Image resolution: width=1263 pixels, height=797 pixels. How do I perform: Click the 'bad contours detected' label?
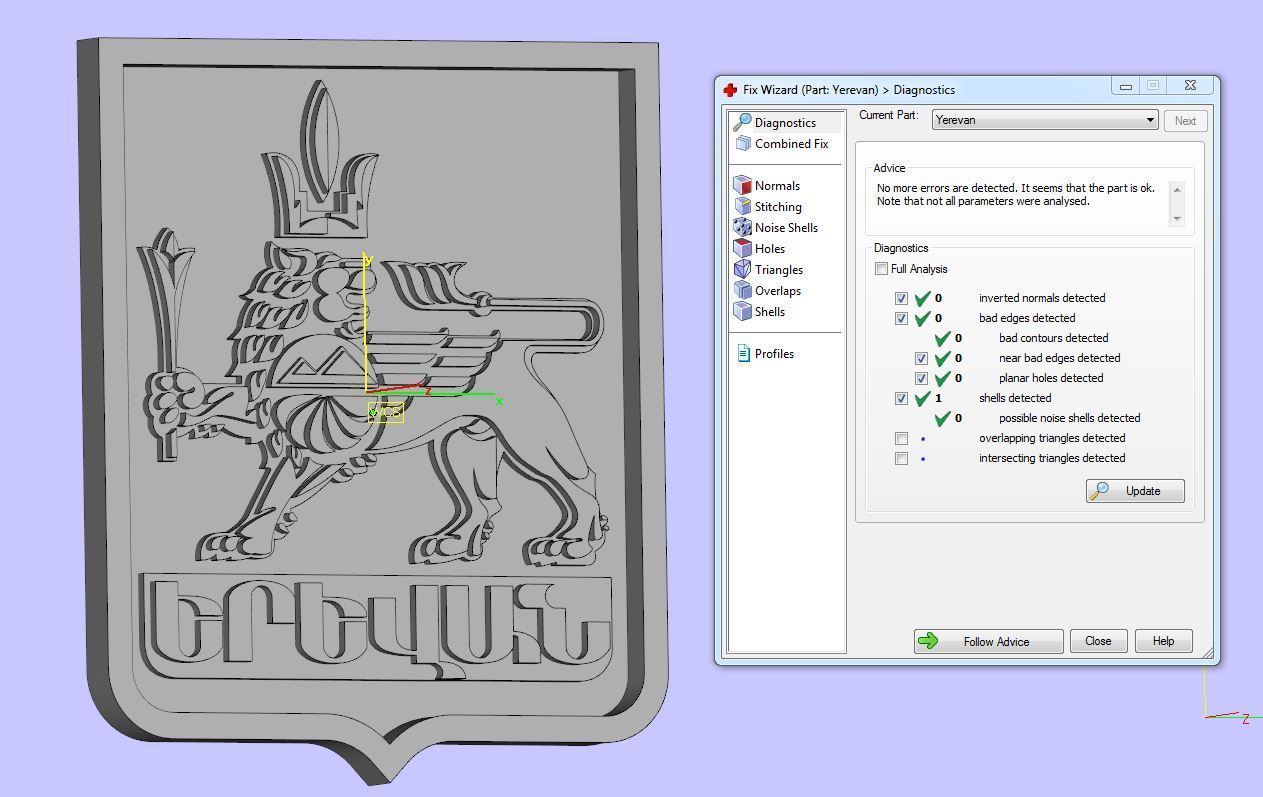[1053, 338]
